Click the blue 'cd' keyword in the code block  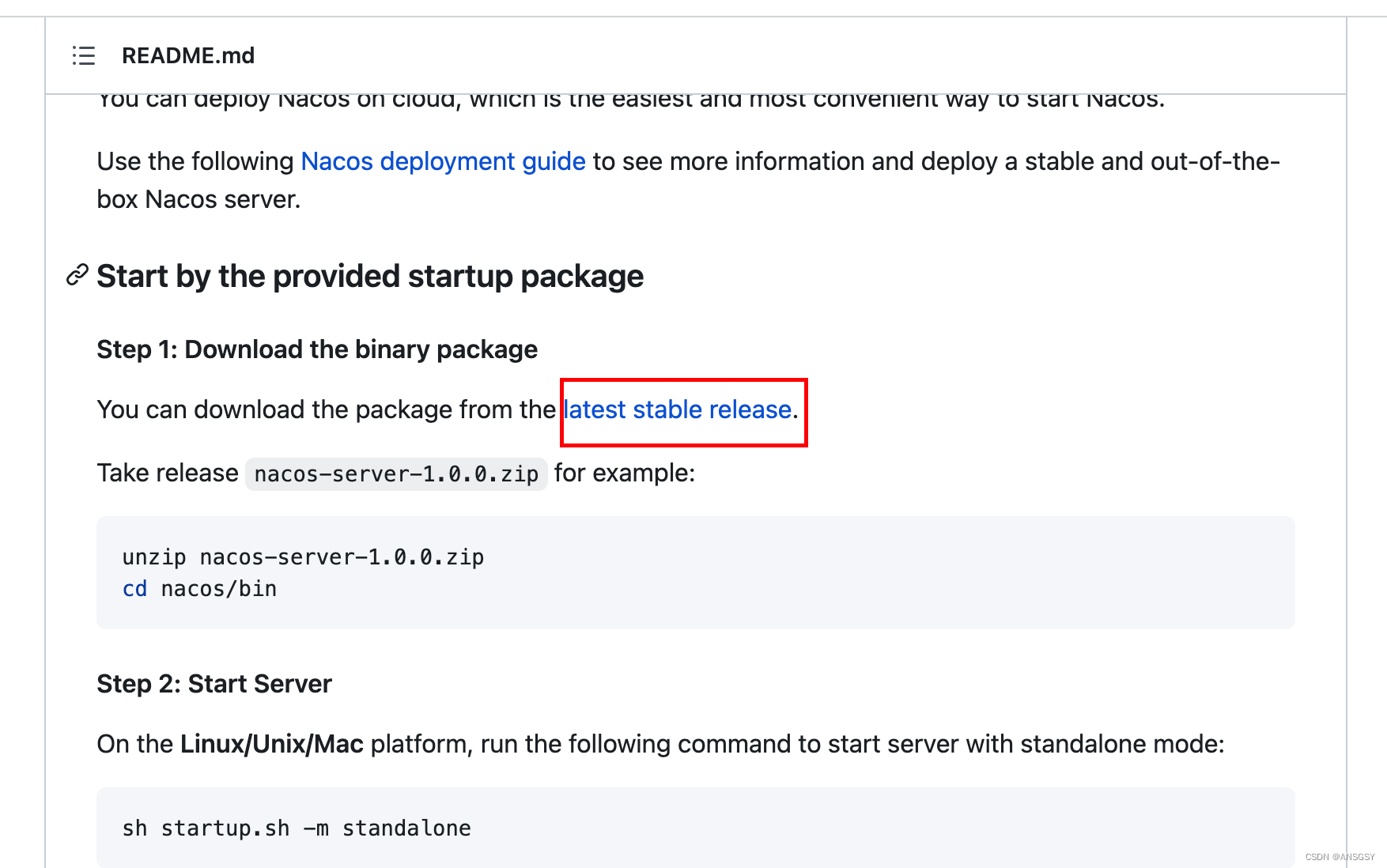click(x=134, y=589)
